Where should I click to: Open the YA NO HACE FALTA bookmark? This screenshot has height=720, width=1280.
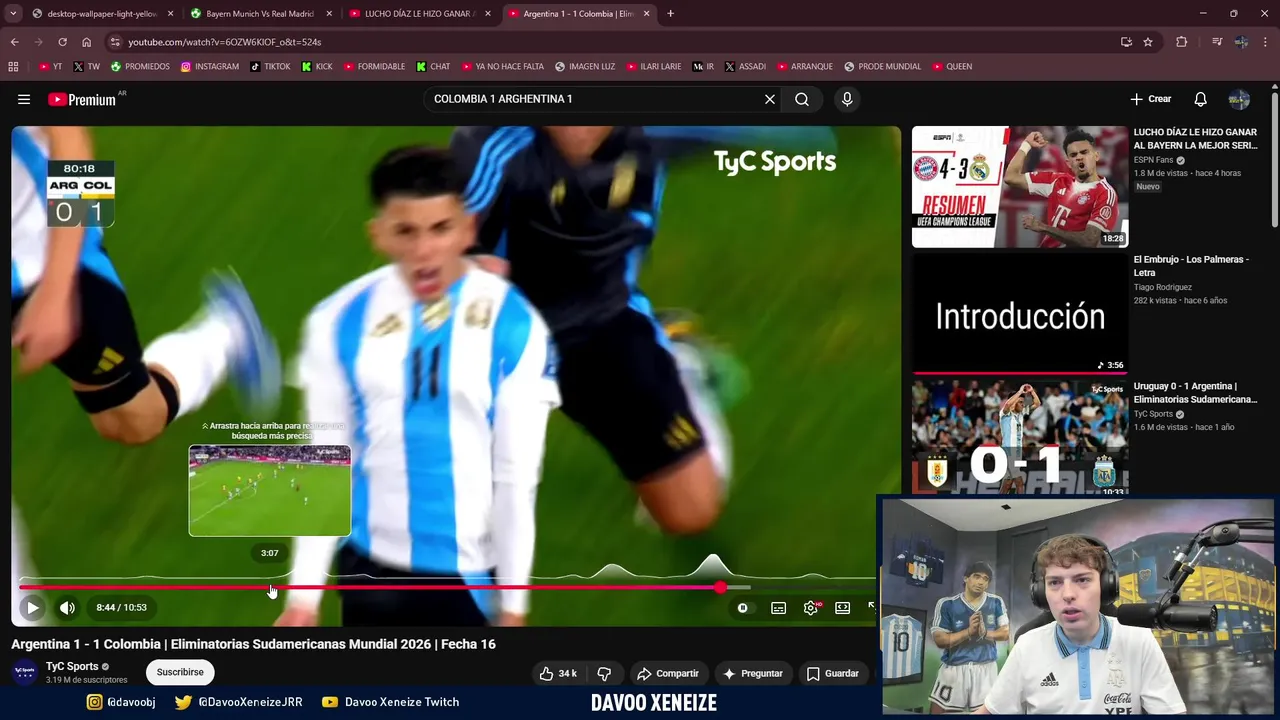[503, 67]
